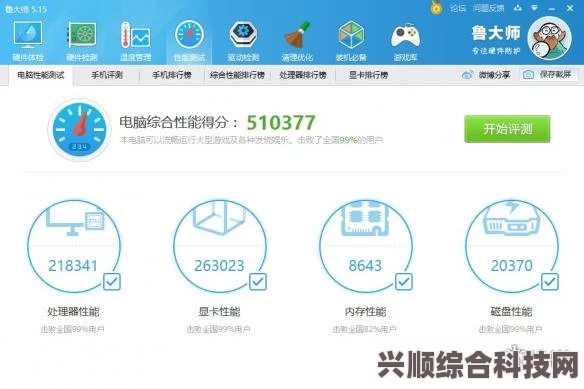Click the disk score 20370
This screenshot has width=584, height=389.
click(512, 266)
